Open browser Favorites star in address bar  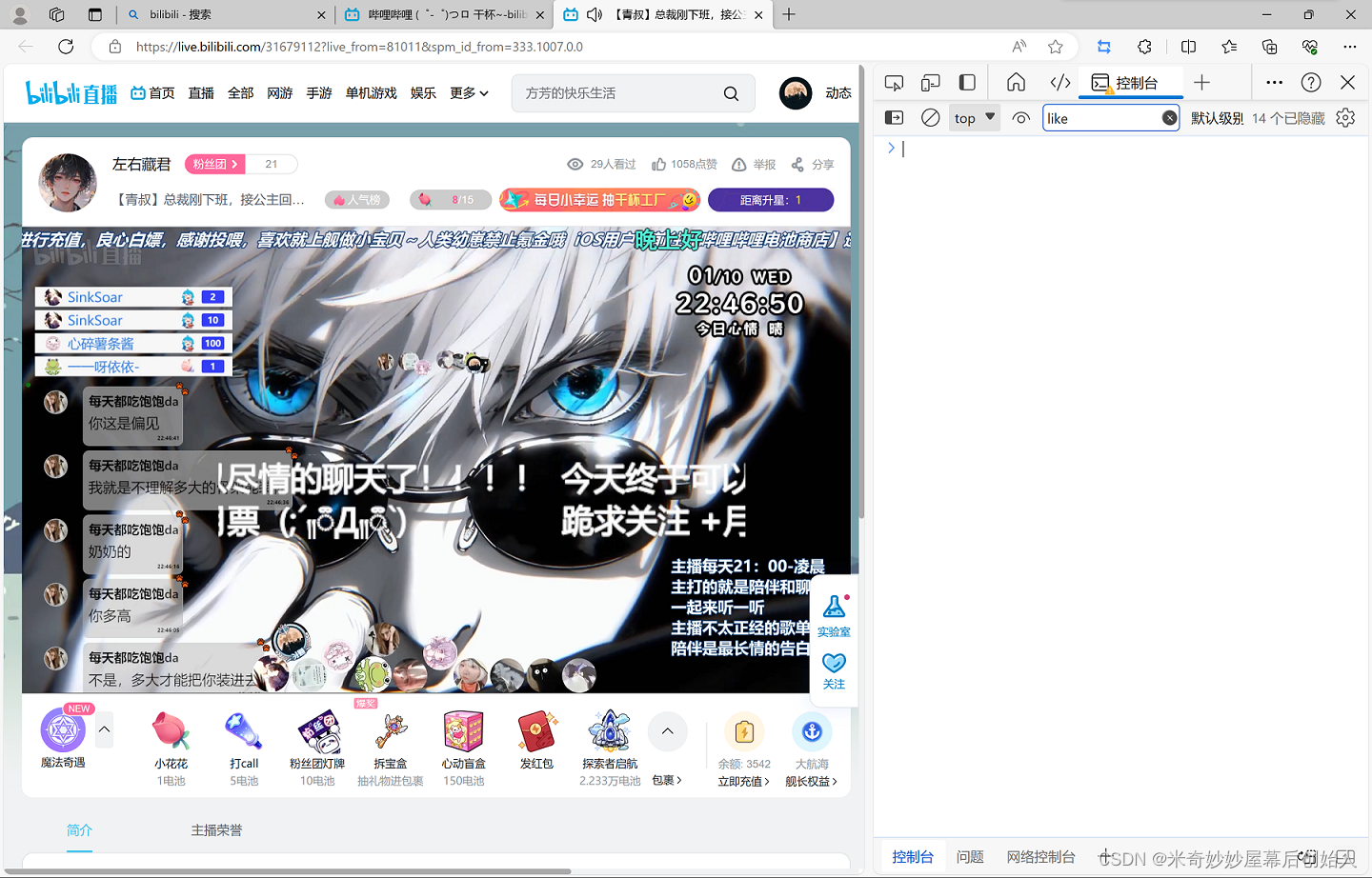(1055, 47)
